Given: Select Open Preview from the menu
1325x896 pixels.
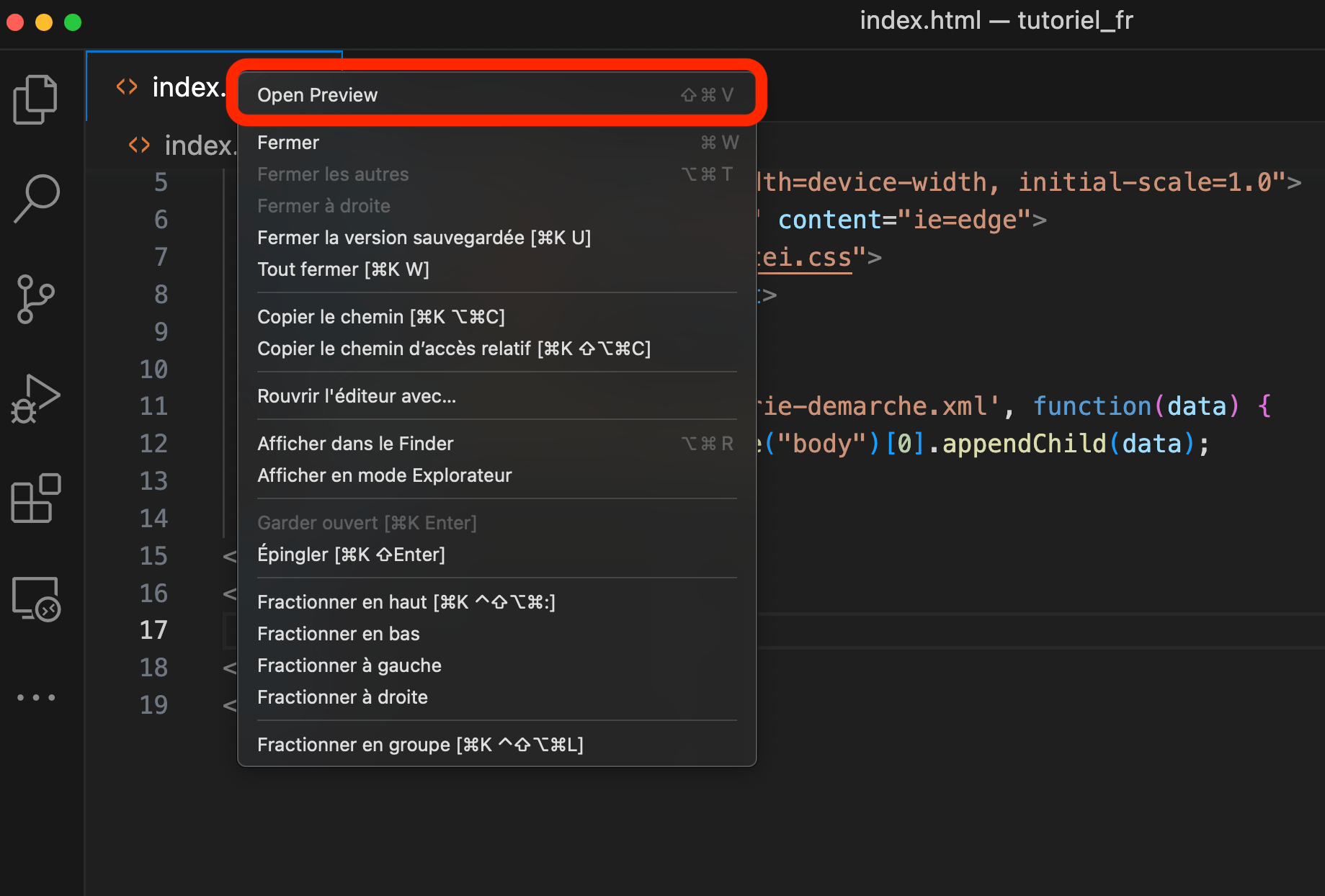Looking at the screenshot, I should (x=317, y=94).
